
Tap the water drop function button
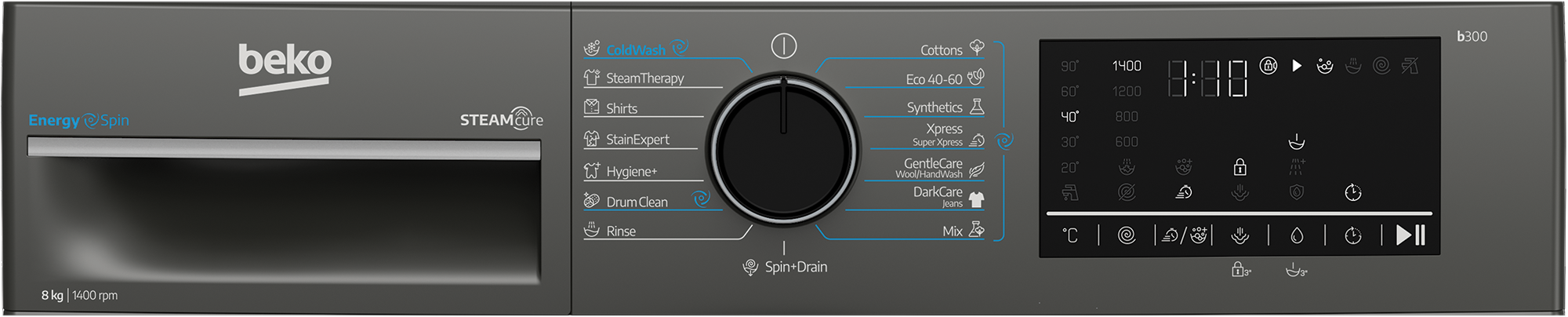pyautogui.click(x=1297, y=235)
